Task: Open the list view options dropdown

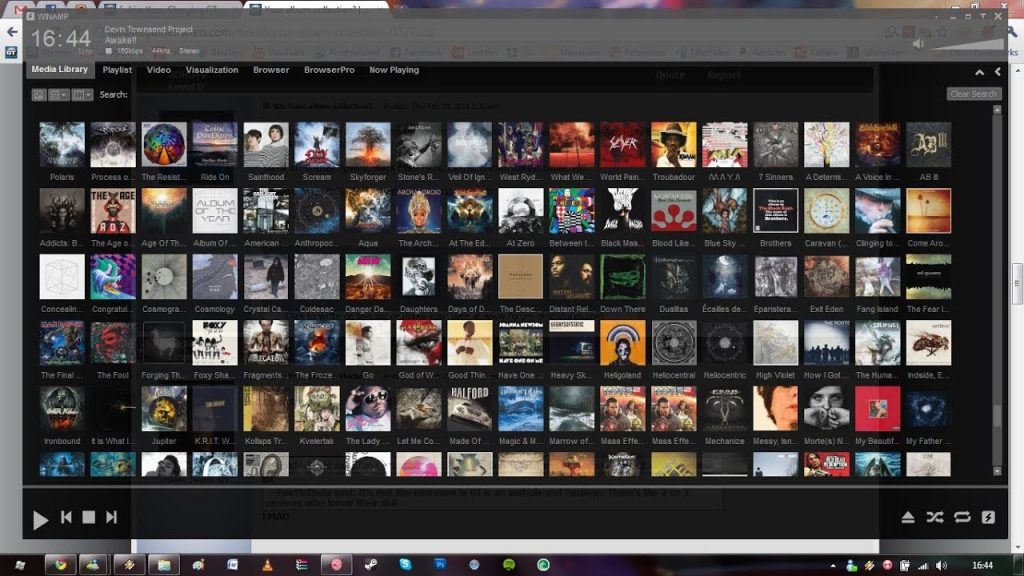Action: tap(60, 95)
